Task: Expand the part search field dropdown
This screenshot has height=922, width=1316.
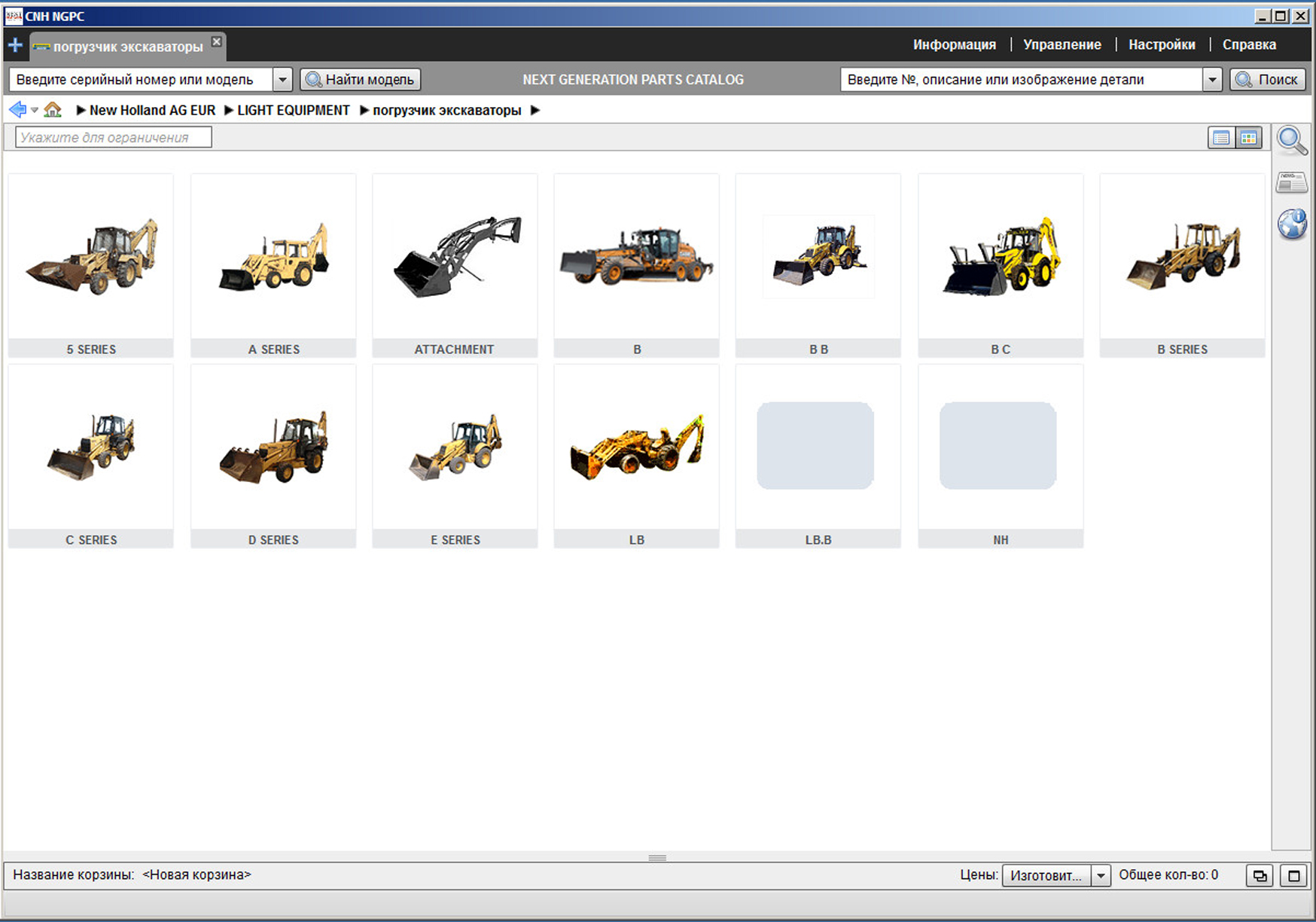Action: pos(1211,80)
